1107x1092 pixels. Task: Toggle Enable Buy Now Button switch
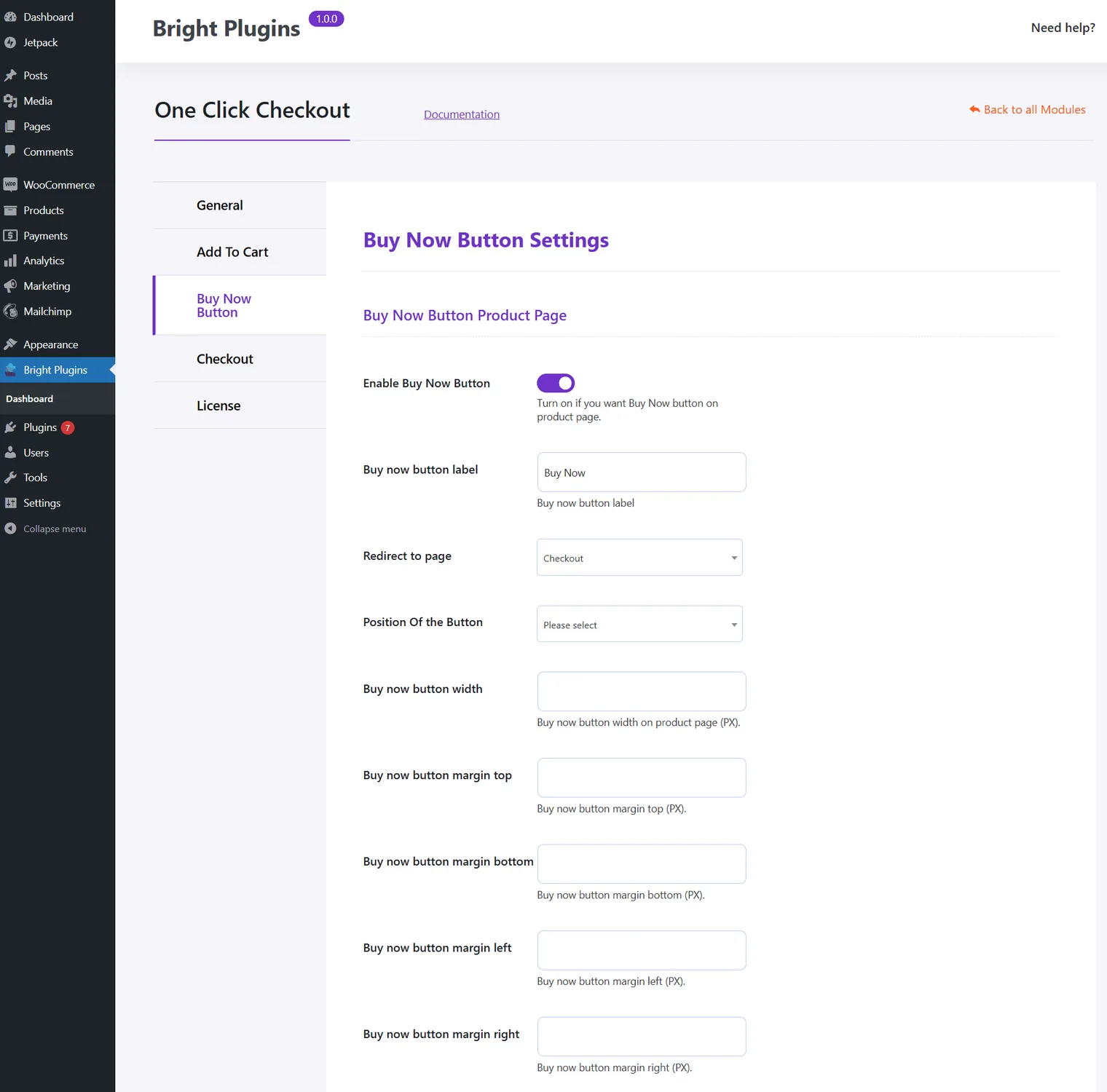click(x=556, y=383)
